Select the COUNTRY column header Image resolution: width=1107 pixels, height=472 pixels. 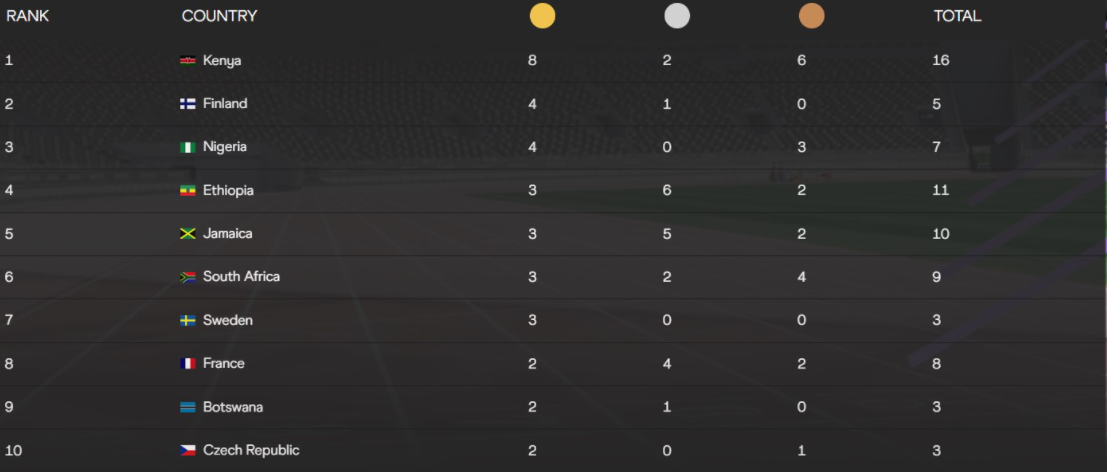220,16
